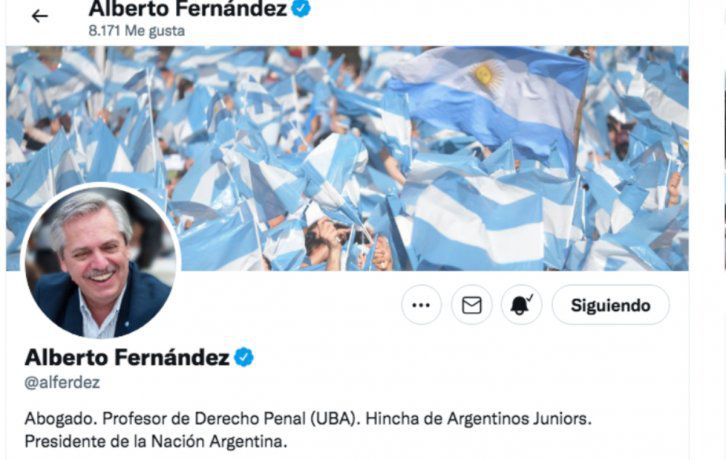This screenshot has width=726, height=460.
Task: Click verified badge in the top header bar
Action: 300,8
